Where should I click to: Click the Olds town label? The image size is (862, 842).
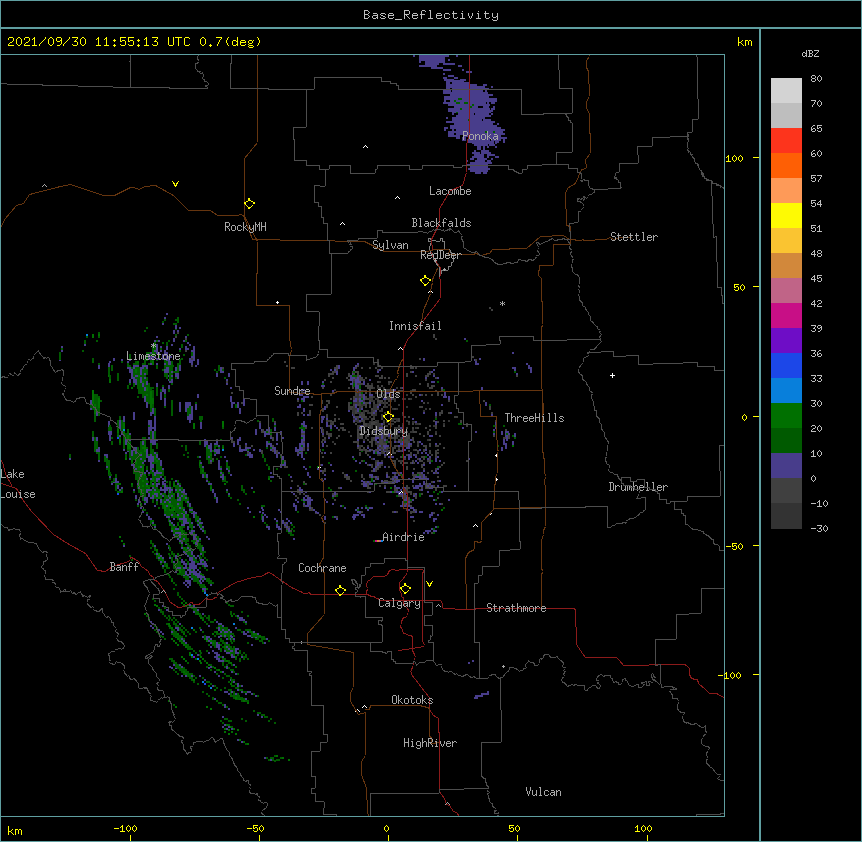point(388,394)
